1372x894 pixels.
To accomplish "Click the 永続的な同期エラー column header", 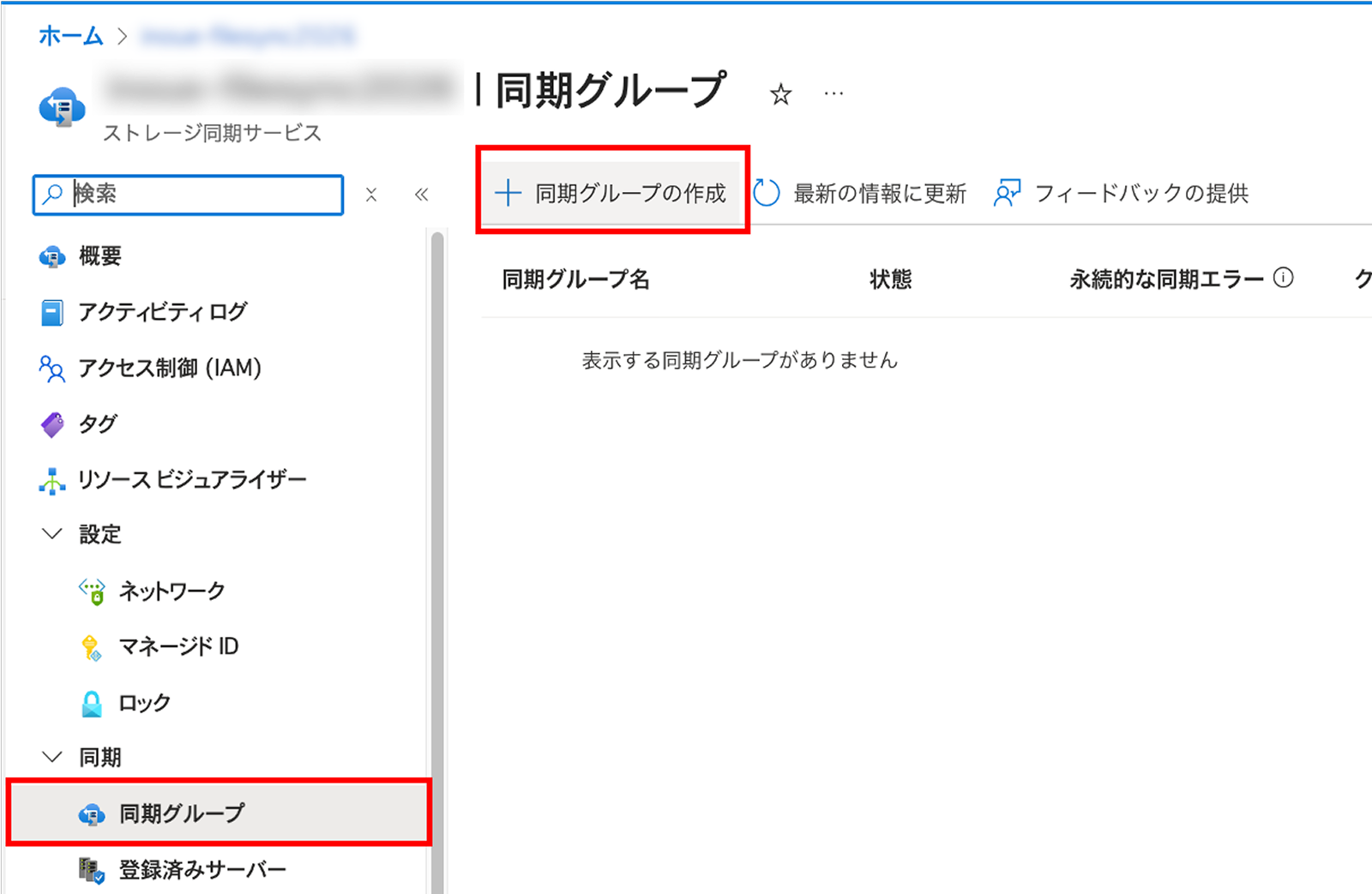I will click(x=1167, y=279).
